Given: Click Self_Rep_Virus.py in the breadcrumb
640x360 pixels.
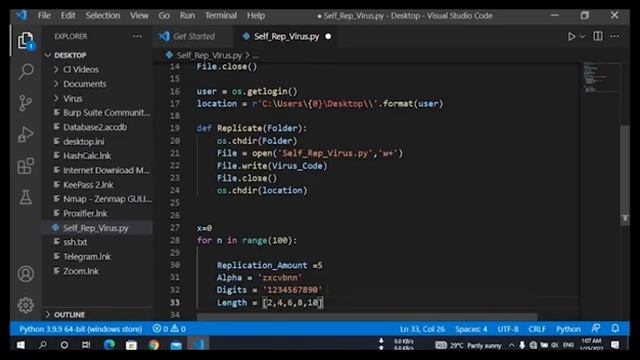Looking at the screenshot, I should [209, 55].
